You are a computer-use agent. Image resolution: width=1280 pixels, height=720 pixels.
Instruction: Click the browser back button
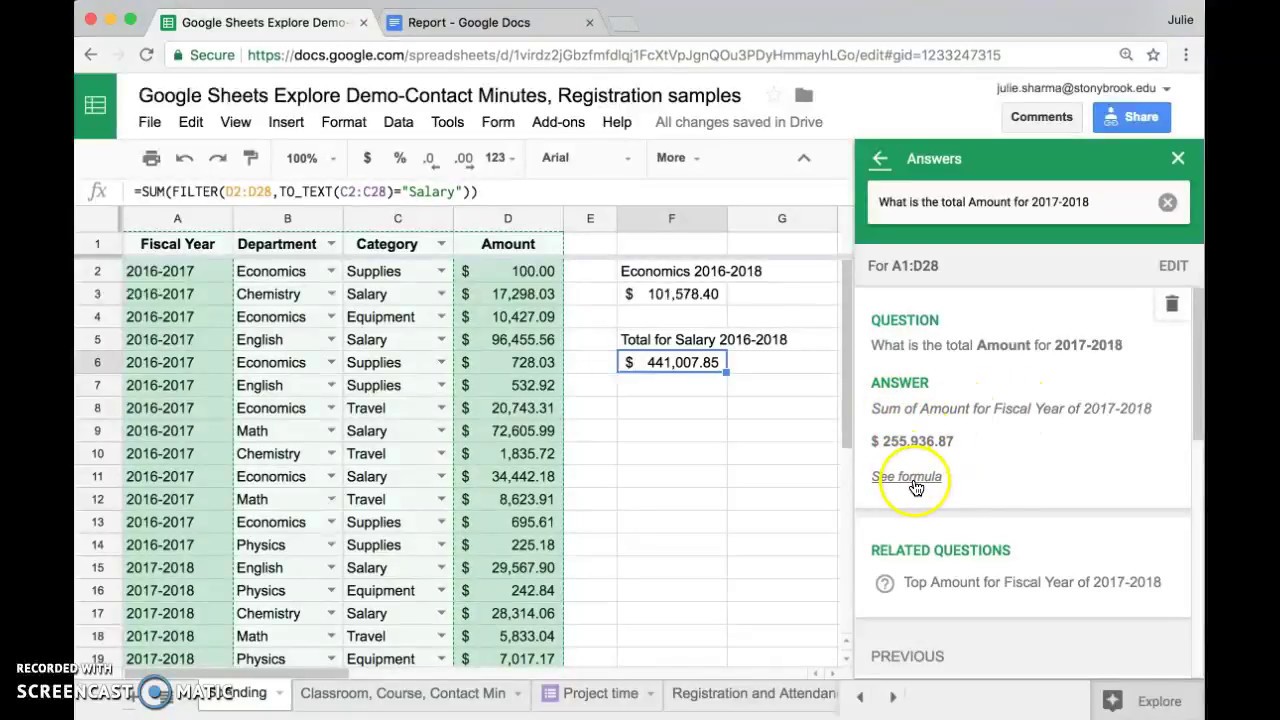(91, 55)
